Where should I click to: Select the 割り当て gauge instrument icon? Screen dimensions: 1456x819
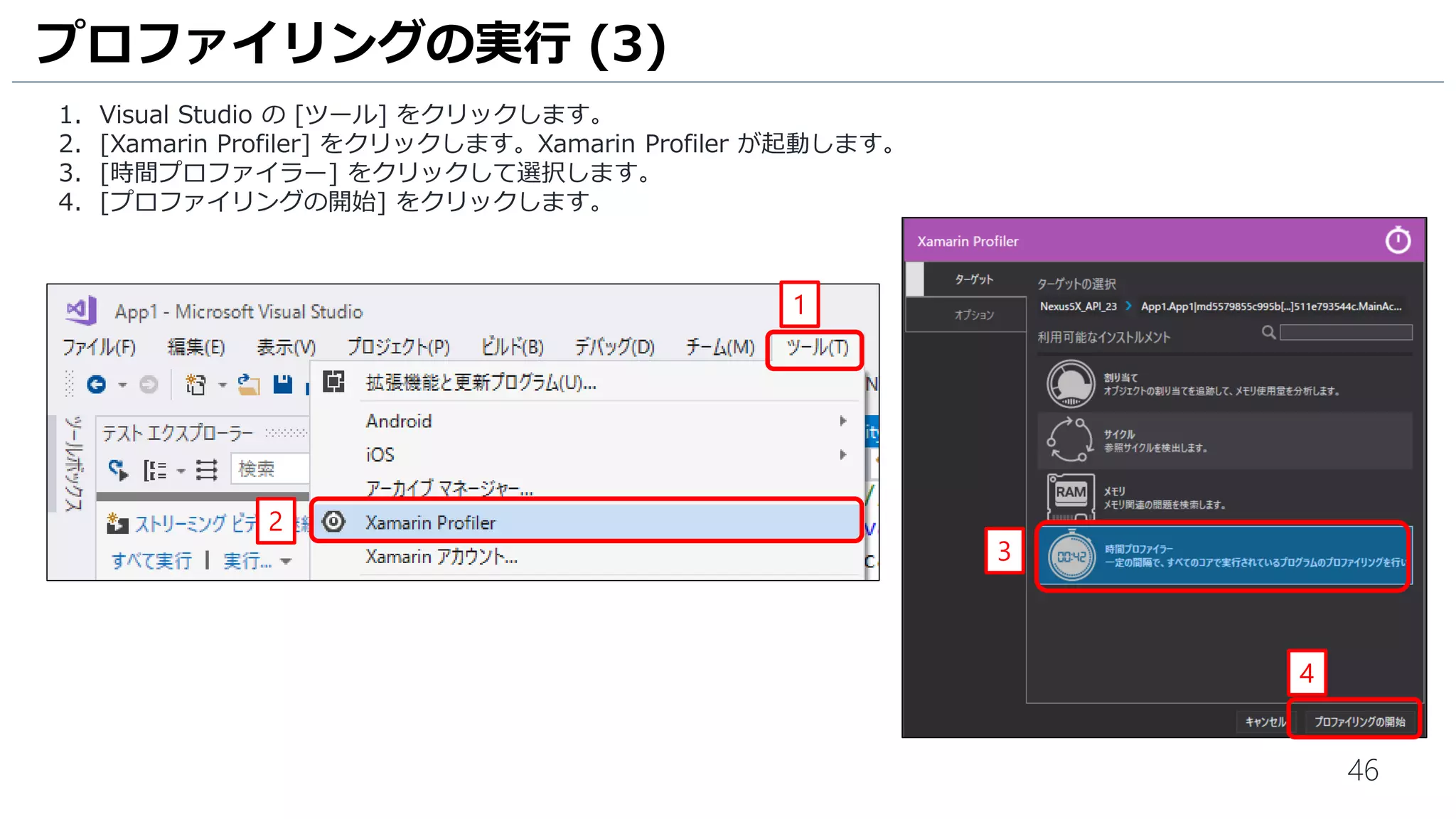point(1071,384)
